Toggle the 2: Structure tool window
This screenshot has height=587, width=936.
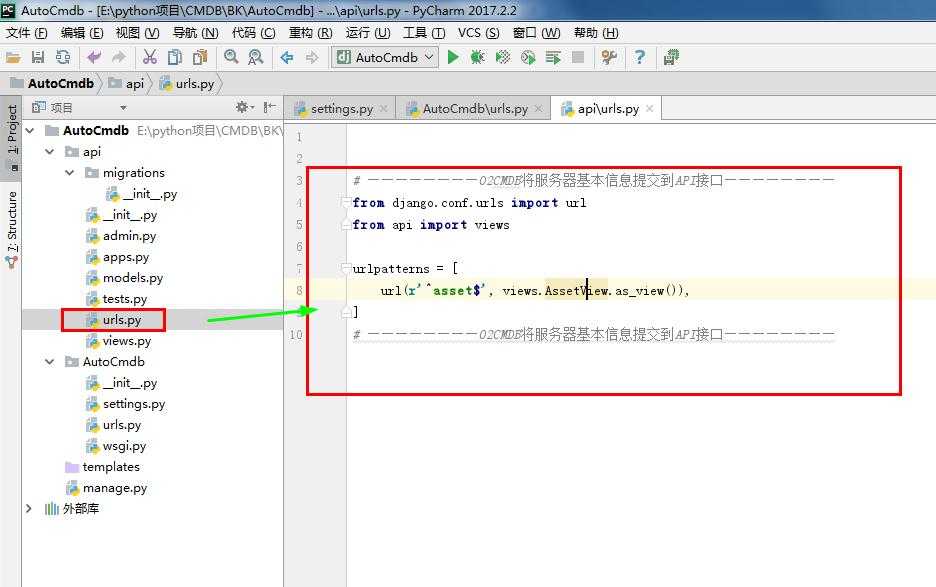click(11, 228)
